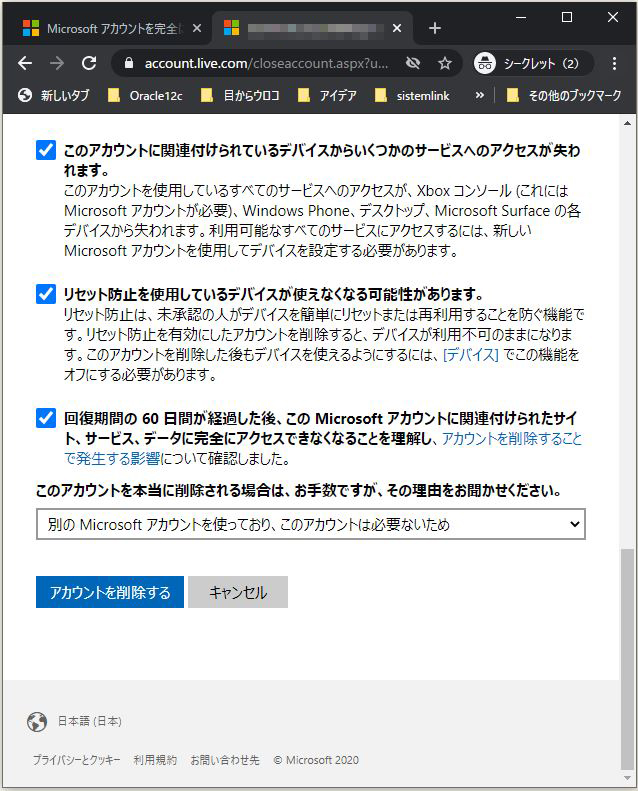
Task: Maximize the Chrome window
Action: pos(567,18)
